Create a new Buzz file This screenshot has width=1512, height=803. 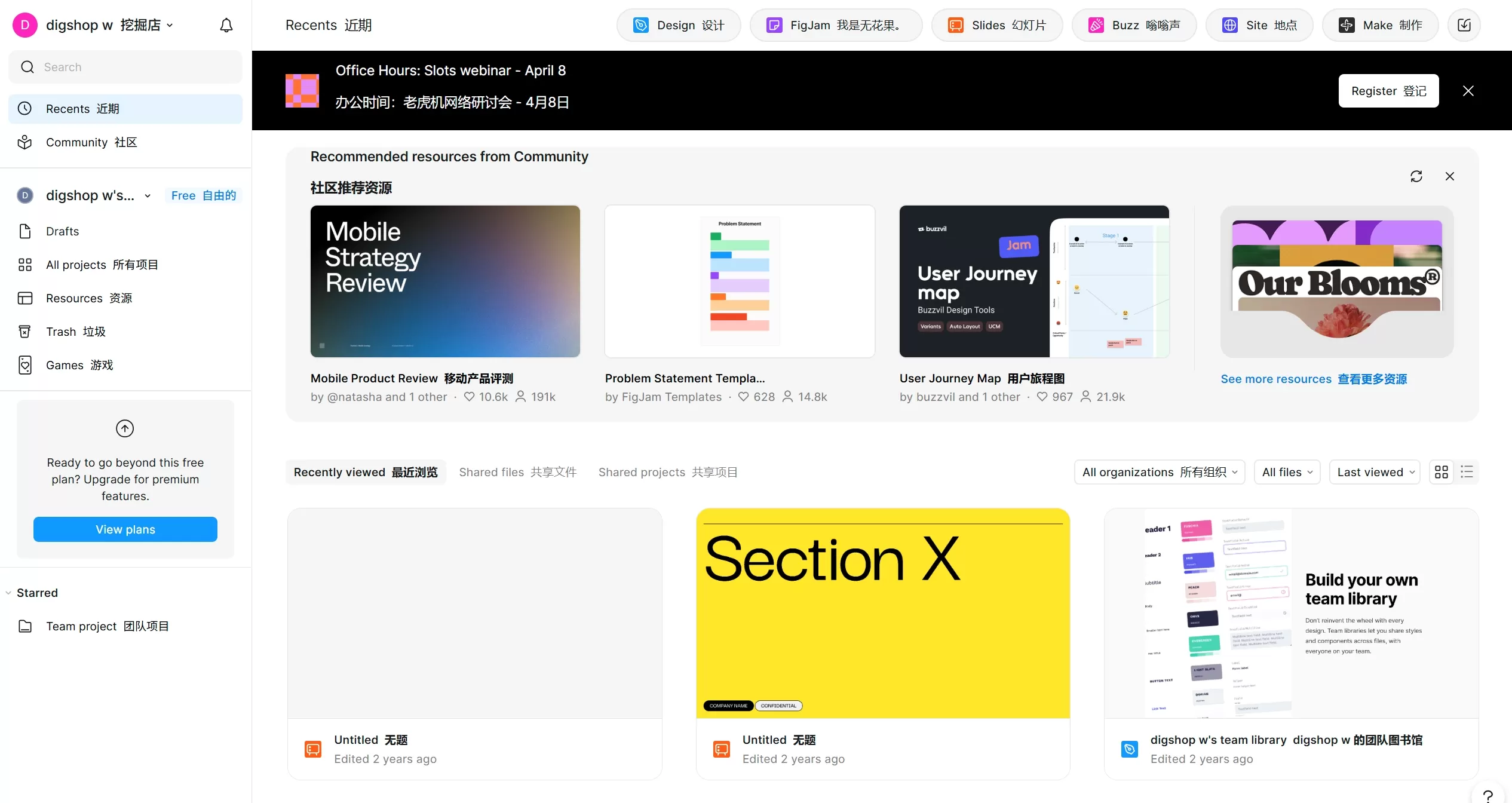tap(1134, 25)
